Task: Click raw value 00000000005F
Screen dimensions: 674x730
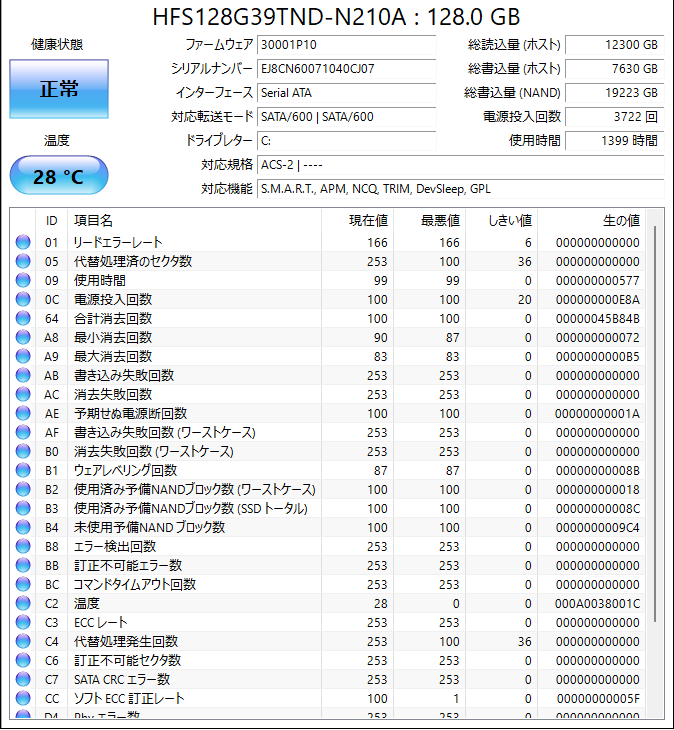Action: coord(598,698)
